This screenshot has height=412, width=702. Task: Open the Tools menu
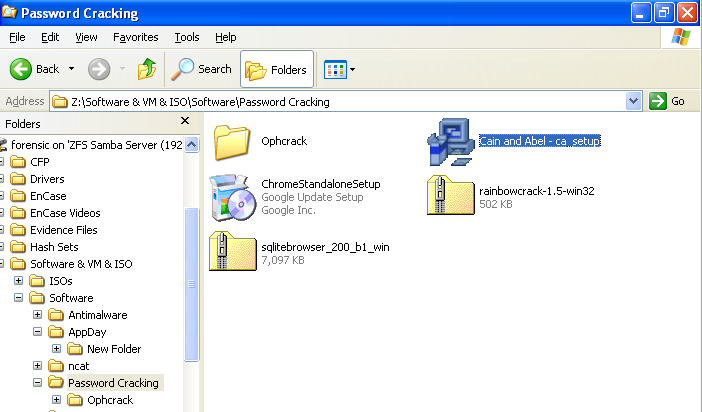[x=187, y=37]
